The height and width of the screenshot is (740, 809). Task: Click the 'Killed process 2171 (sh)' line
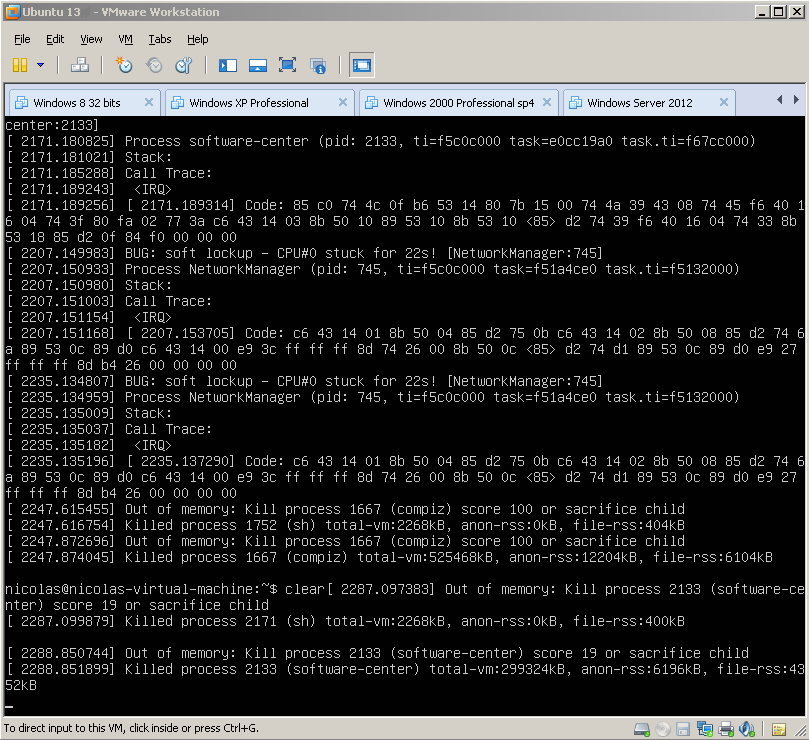346,621
